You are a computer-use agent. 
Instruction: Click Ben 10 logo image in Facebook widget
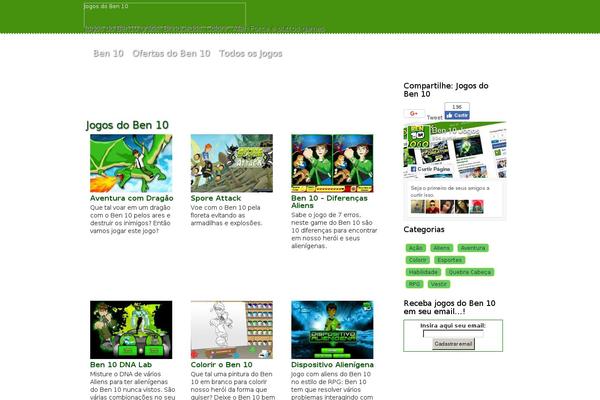coord(417,137)
